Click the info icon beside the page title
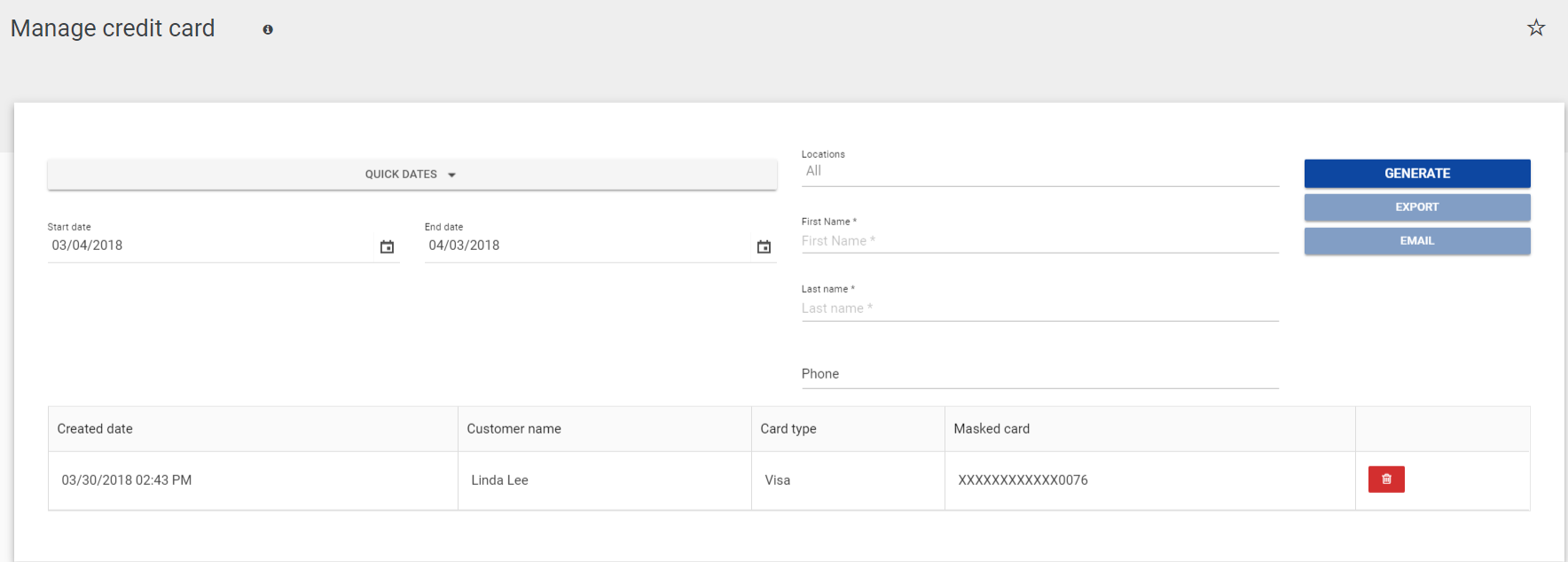 [x=268, y=29]
